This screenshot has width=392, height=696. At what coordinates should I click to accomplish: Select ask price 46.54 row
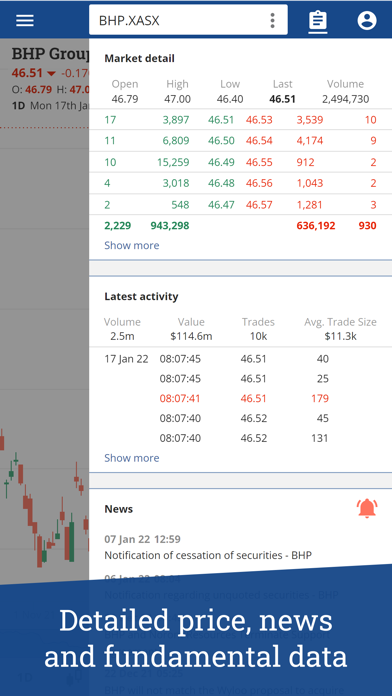259,141
